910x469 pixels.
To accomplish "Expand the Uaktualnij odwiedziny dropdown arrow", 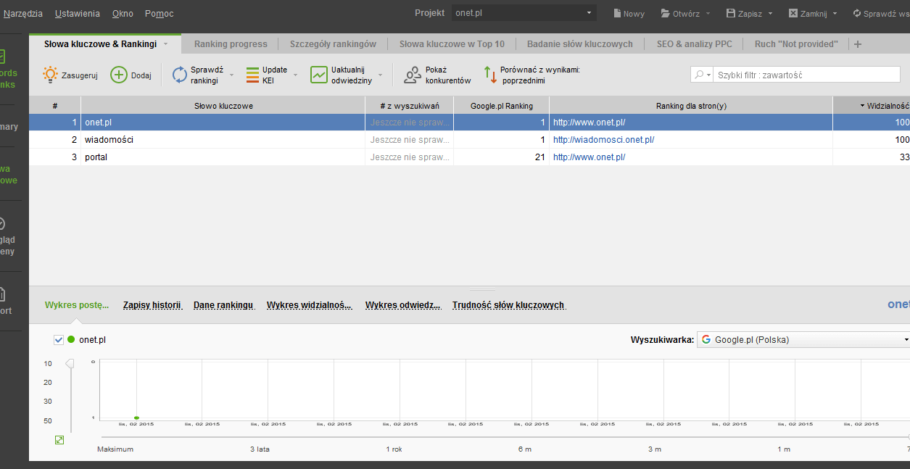I will tap(381, 75).
